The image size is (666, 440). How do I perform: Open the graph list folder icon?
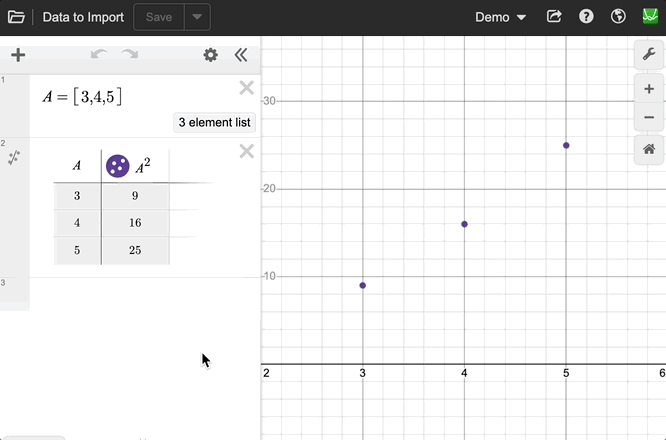(x=16, y=17)
